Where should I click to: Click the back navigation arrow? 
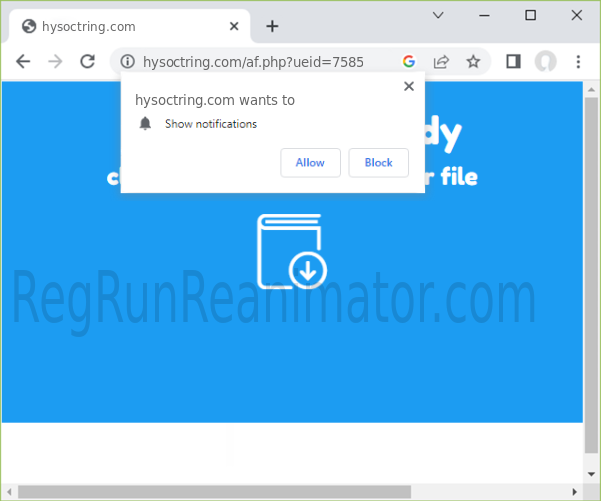click(23, 62)
